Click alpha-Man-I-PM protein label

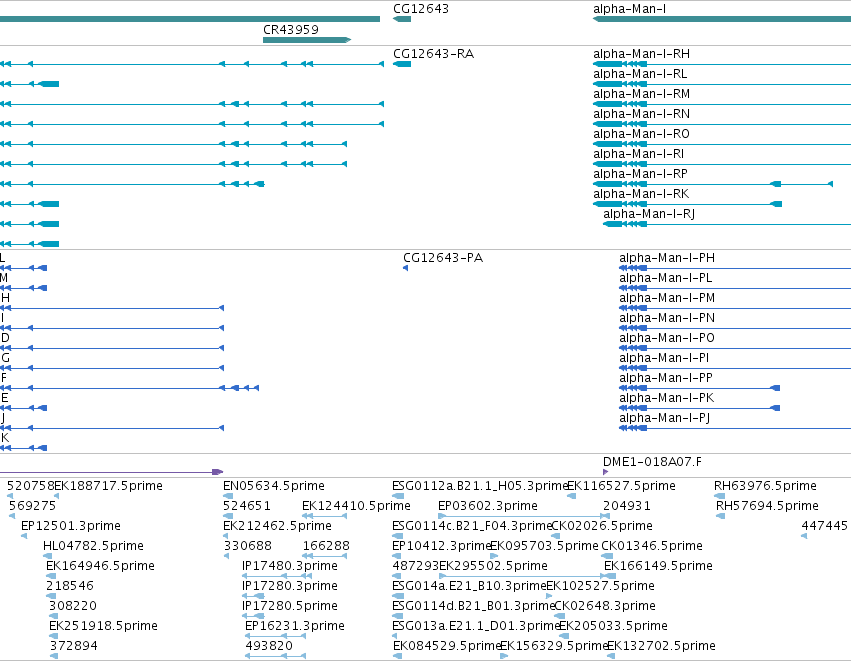click(x=667, y=298)
